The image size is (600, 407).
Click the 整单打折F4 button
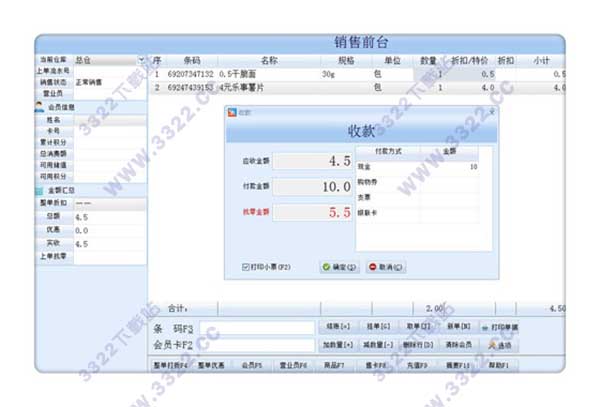pyautogui.click(x=171, y=366)
